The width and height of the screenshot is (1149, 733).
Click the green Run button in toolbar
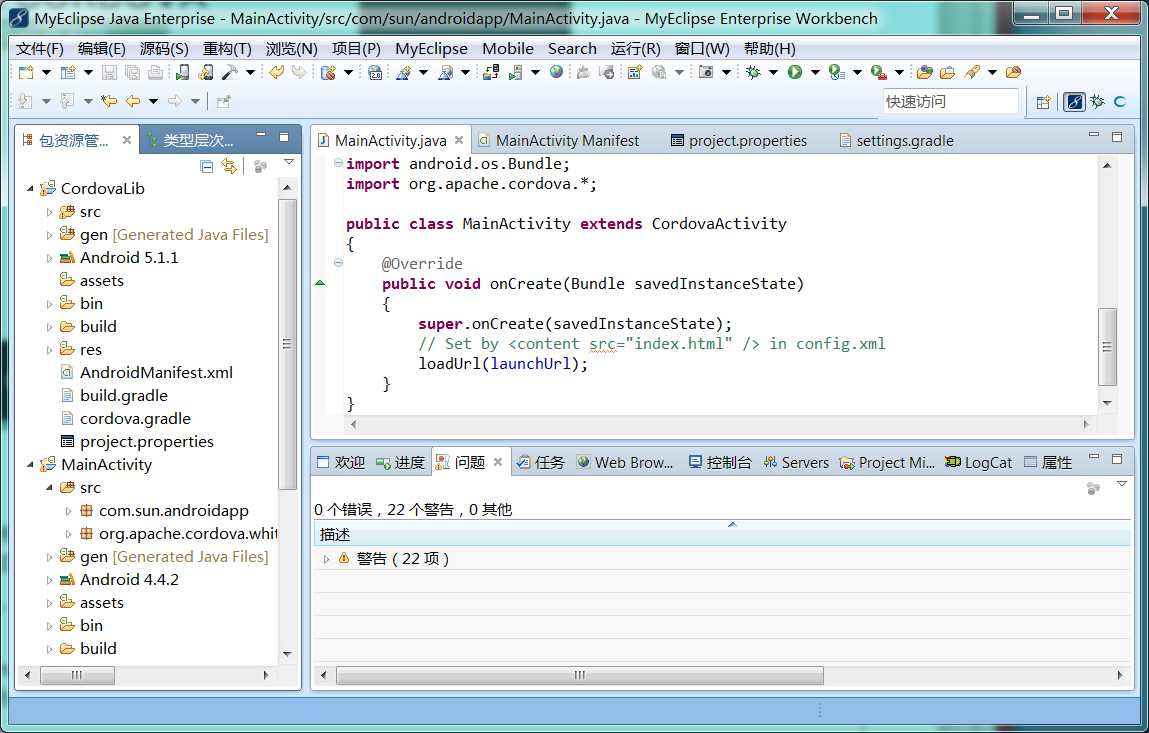pyautogui.click(x=795, y=72)
